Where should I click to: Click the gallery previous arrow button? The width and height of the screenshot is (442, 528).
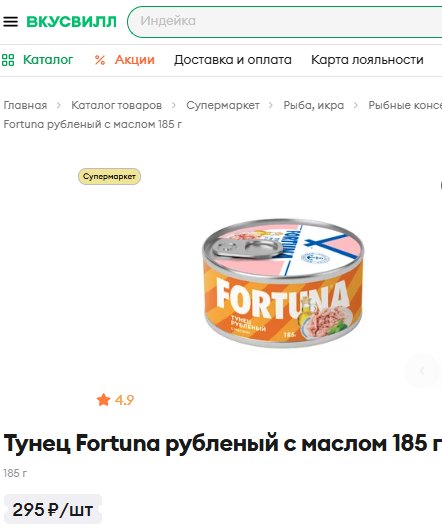tap(422, 371)
